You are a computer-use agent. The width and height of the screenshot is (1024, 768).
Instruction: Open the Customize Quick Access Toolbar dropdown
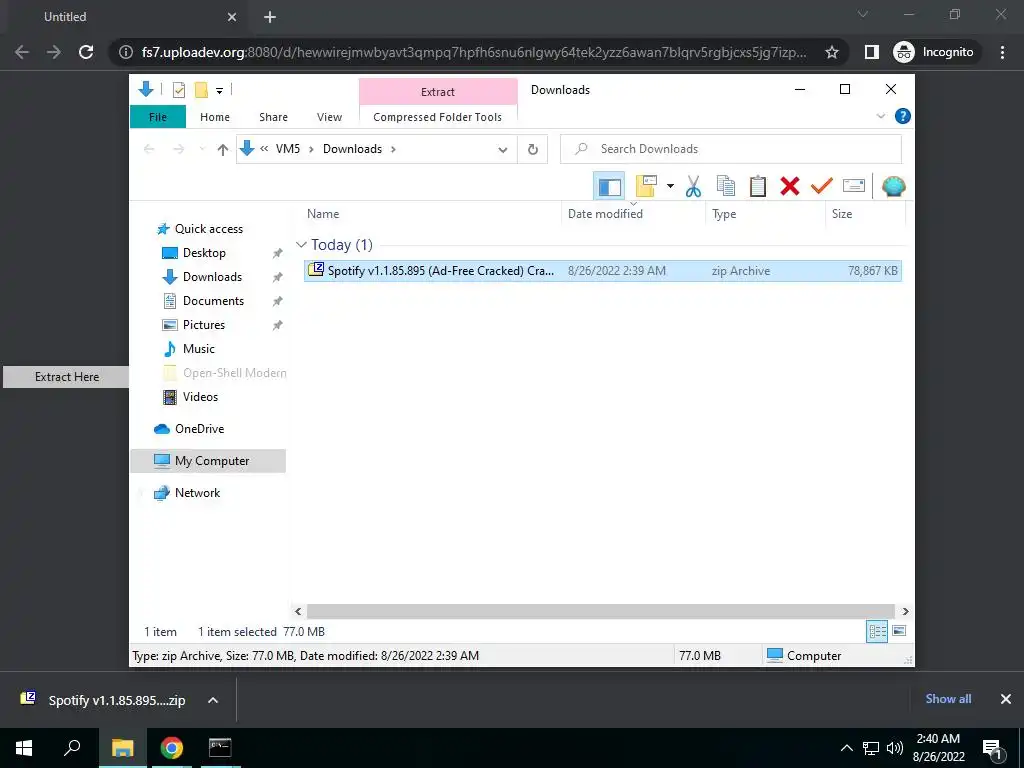[219, 91]
